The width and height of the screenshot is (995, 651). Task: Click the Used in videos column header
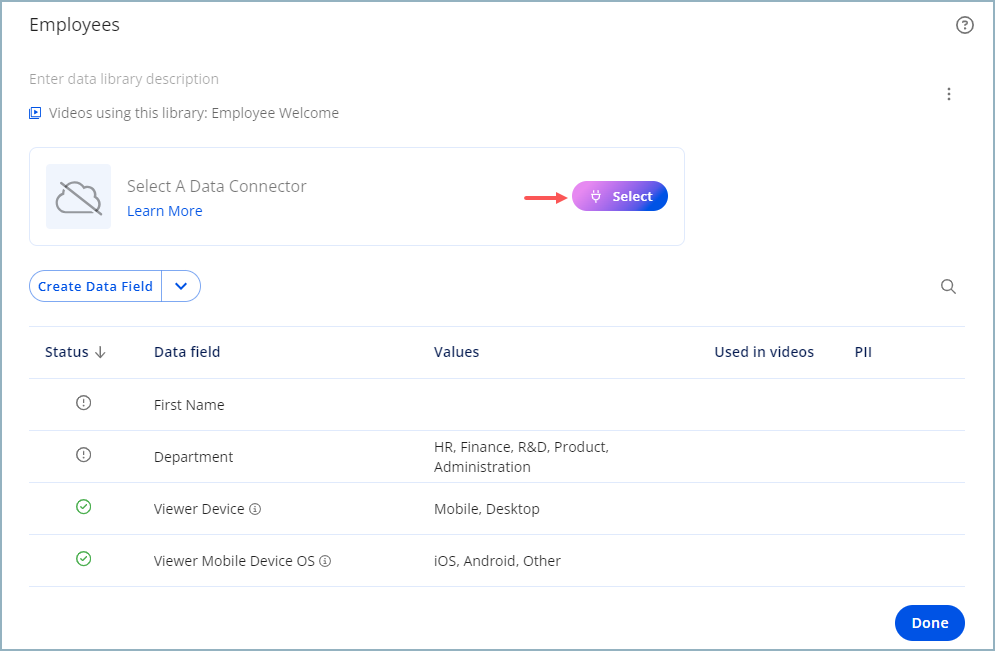point(764,352)
